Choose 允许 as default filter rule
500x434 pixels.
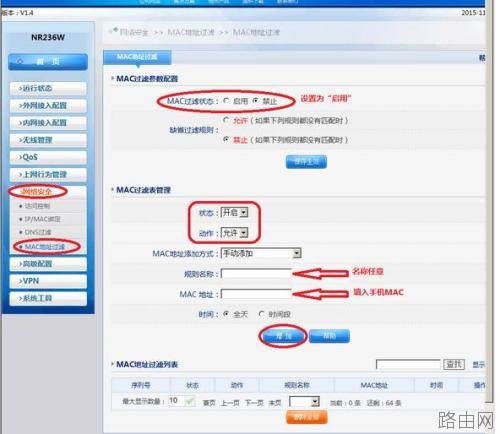click(x=227, y=120)
